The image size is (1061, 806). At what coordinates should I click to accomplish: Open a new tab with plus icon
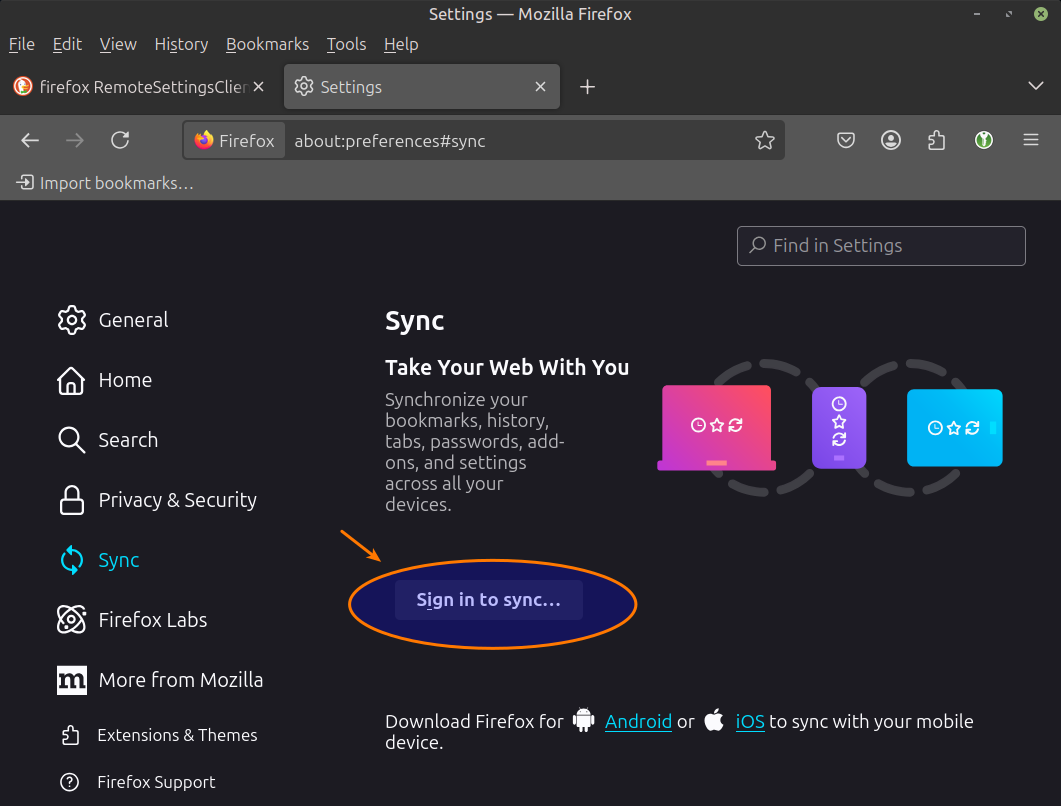[587, 87]
